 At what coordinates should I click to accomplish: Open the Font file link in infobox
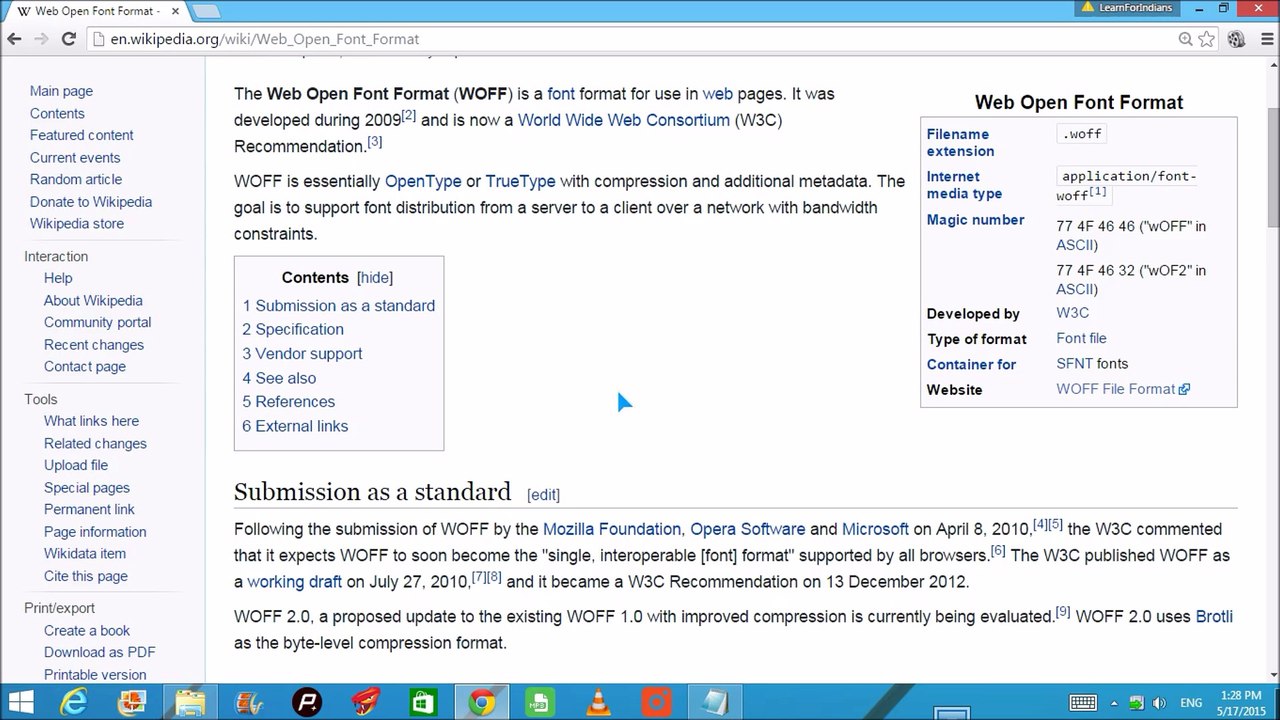[1081, 338]
